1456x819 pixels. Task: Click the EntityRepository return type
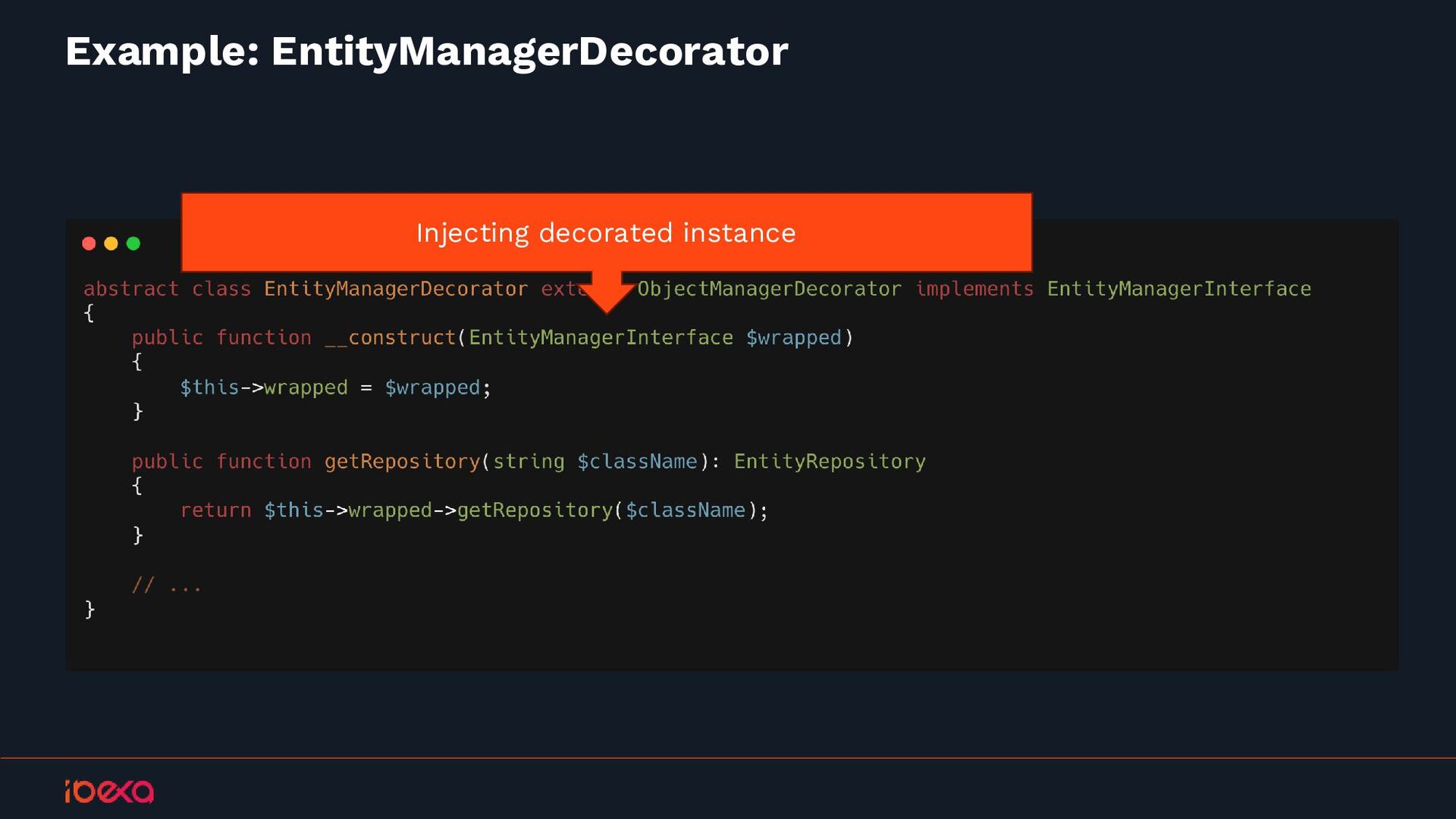click(x=829, y=462)
